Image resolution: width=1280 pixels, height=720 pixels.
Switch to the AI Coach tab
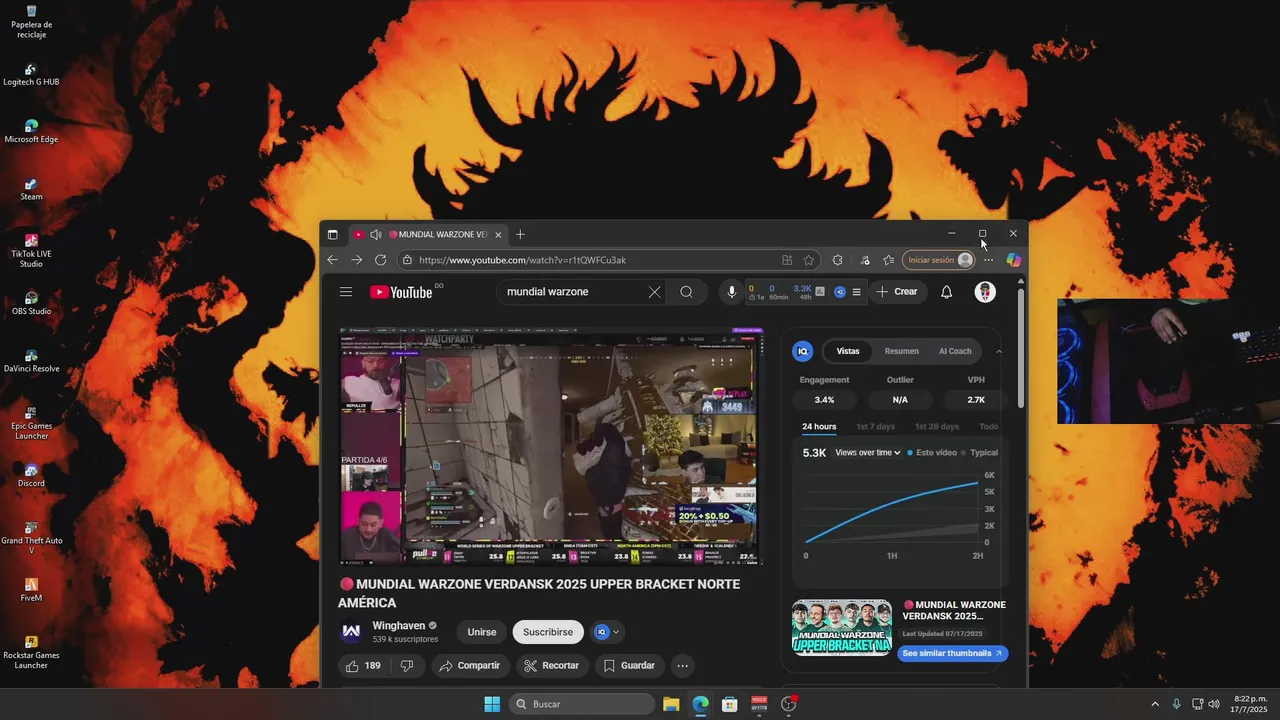pos(955,351)
